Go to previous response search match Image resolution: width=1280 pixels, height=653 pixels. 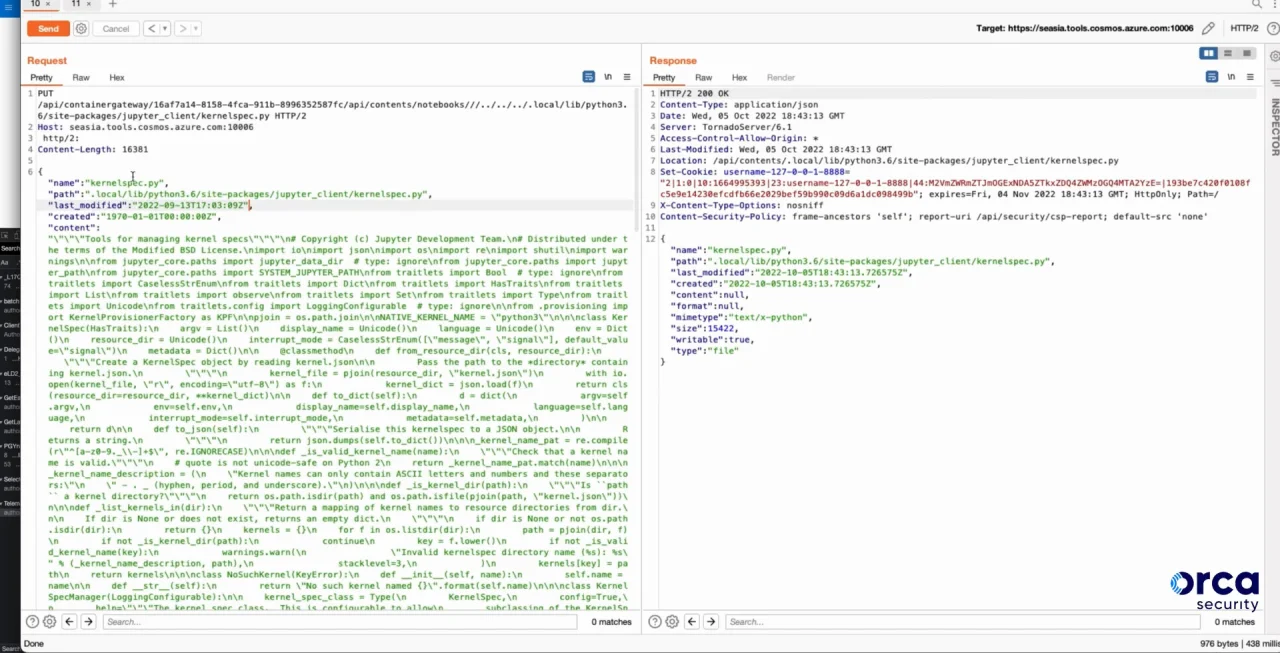(692, 622)
